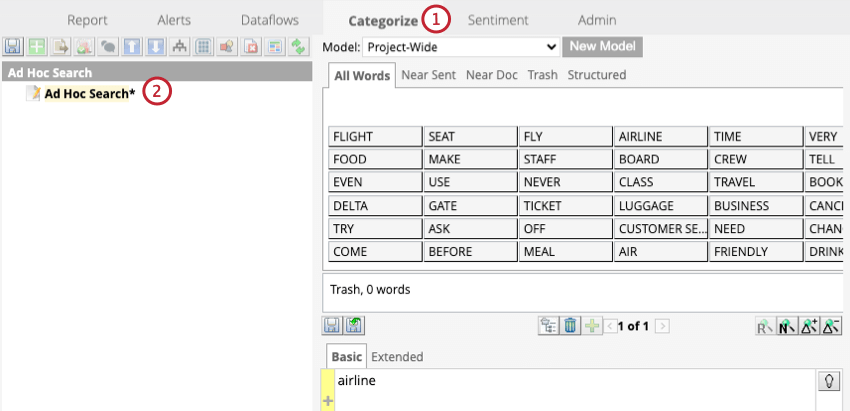Screen dimensions: 850x411
Task: Click the trash can icon in rule toolbar
Action: click(x=570, y=325)
